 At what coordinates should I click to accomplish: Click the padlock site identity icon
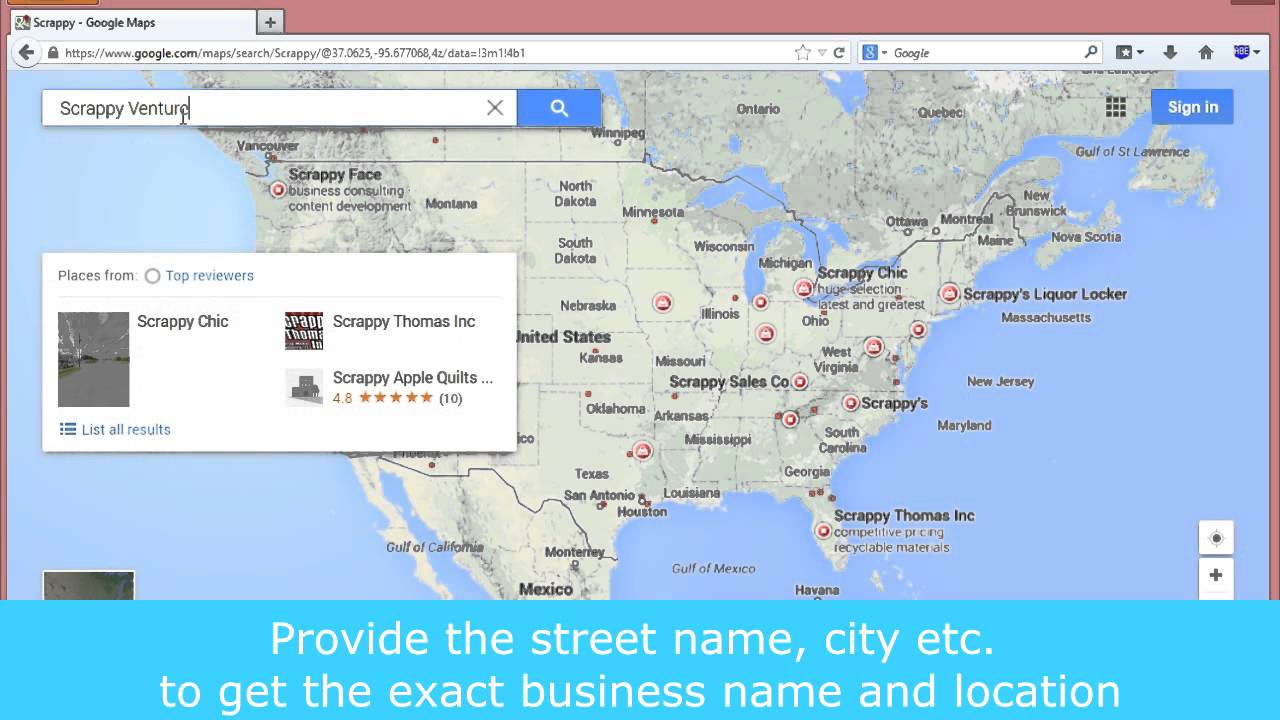(53, 53)
